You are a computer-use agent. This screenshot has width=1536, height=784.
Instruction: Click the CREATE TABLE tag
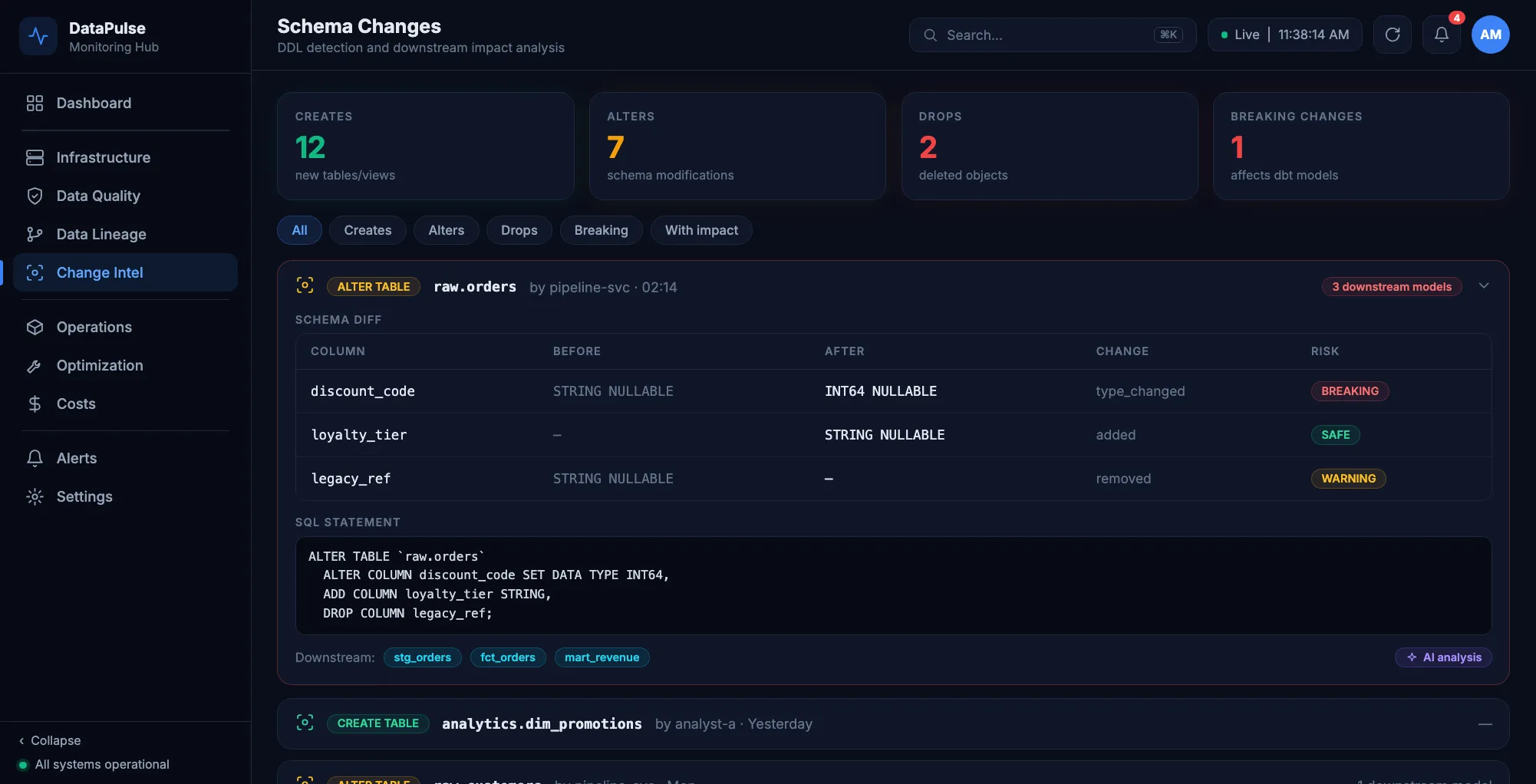point(378,723)
